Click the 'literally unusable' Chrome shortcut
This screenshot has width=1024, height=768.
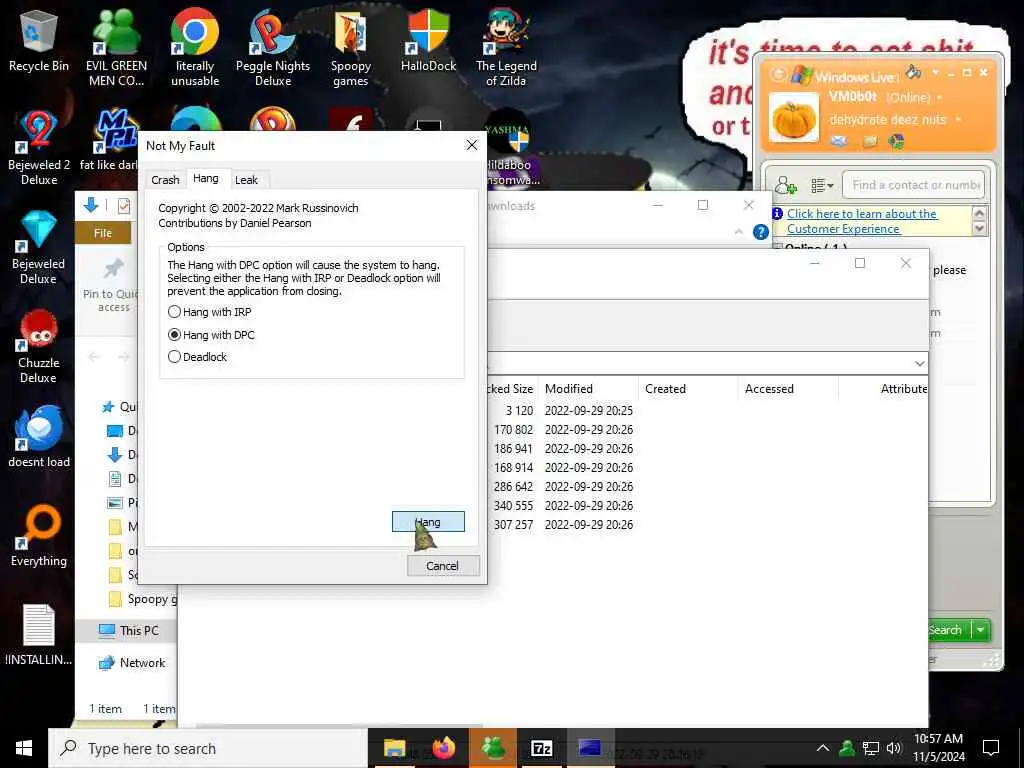[195, 48]
